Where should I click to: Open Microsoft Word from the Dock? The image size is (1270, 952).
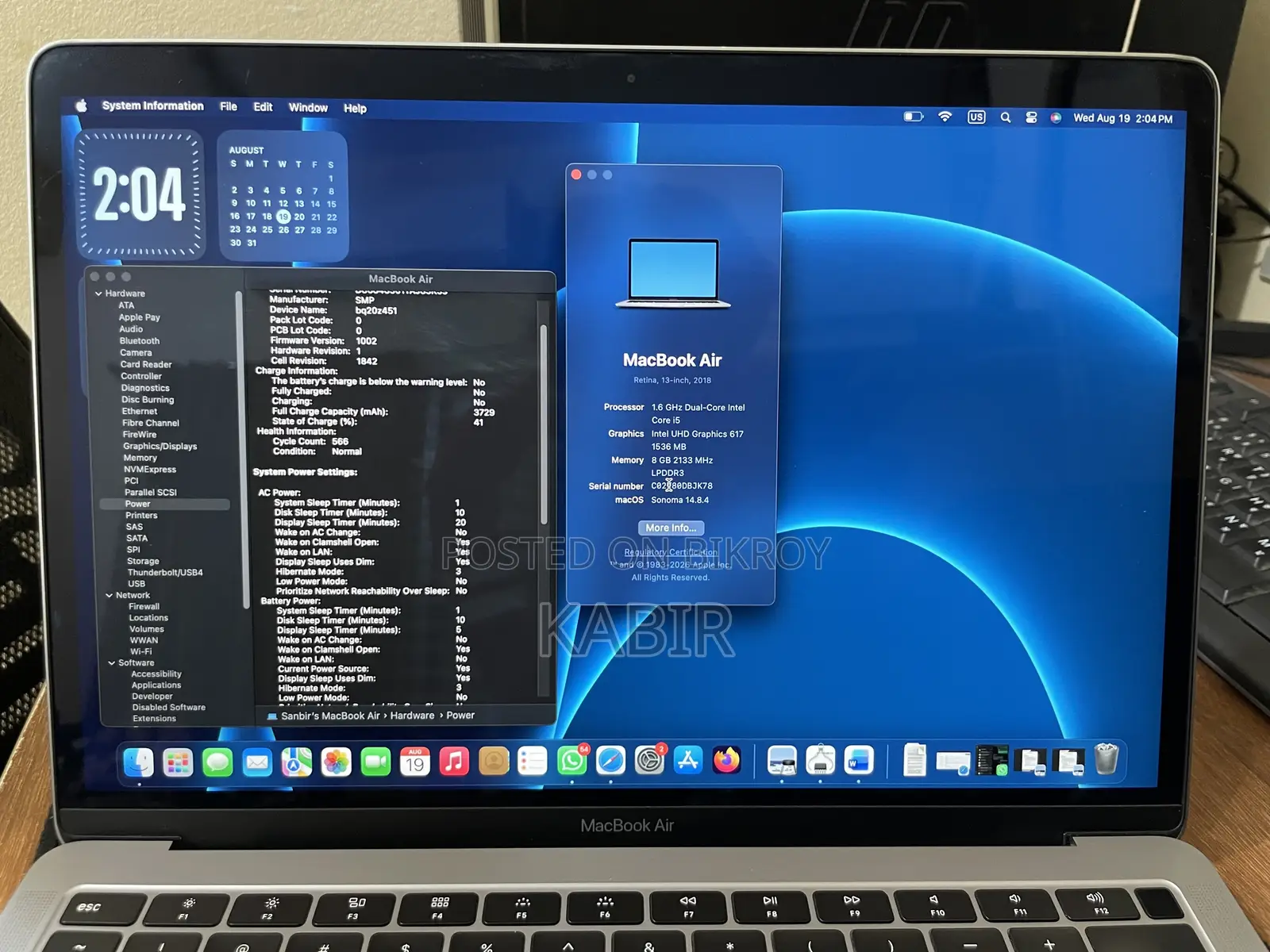[x=859, y=760]
